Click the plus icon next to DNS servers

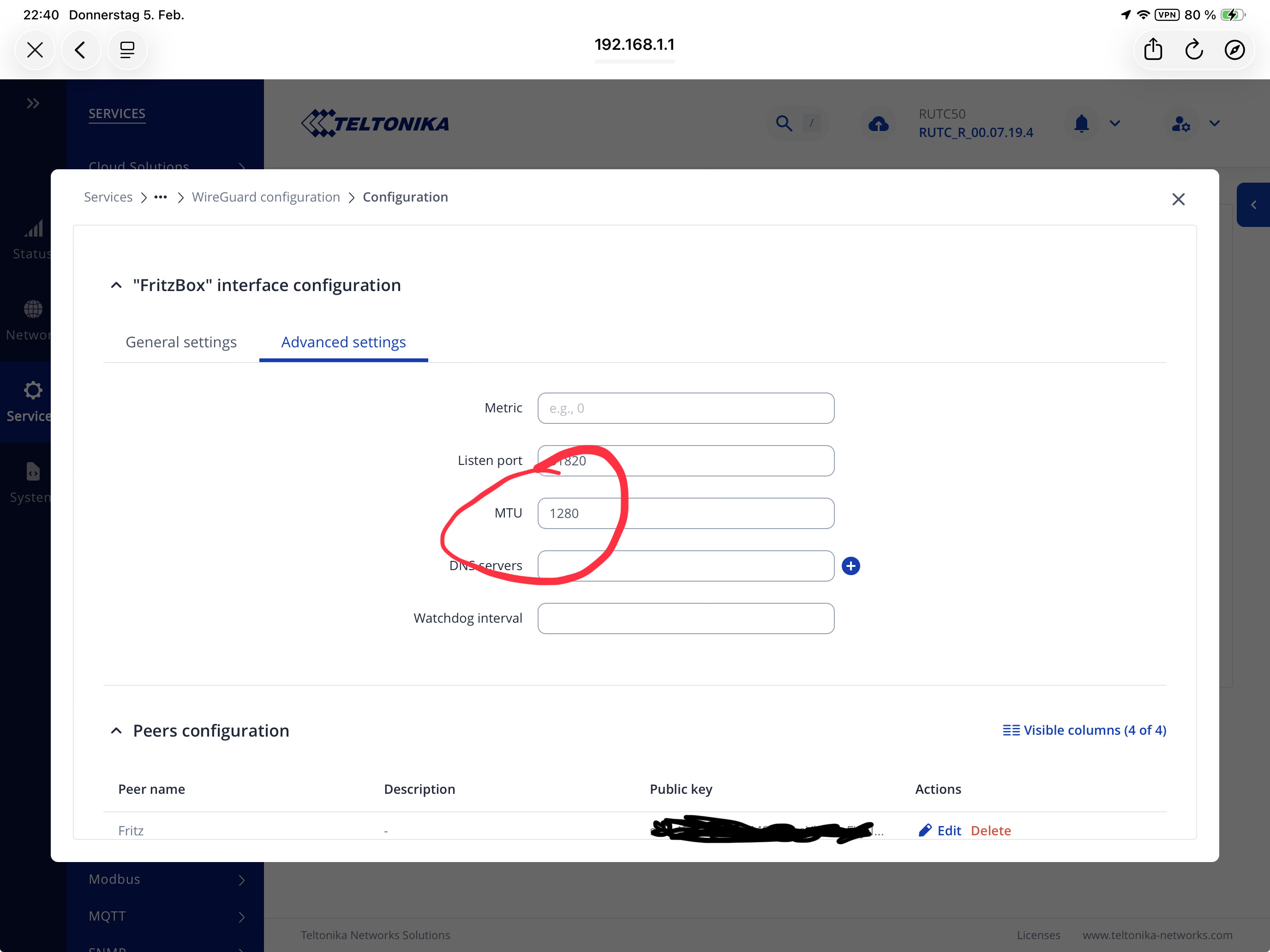point(851,566)
